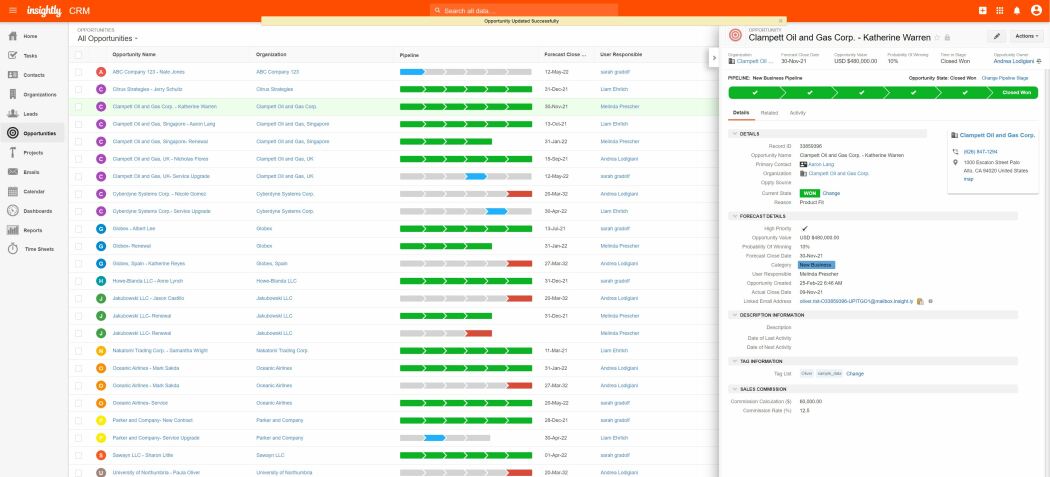Click the quick add plus icon
The height and width of the screenshot is (477, 1050).
(x=984, y=10)
